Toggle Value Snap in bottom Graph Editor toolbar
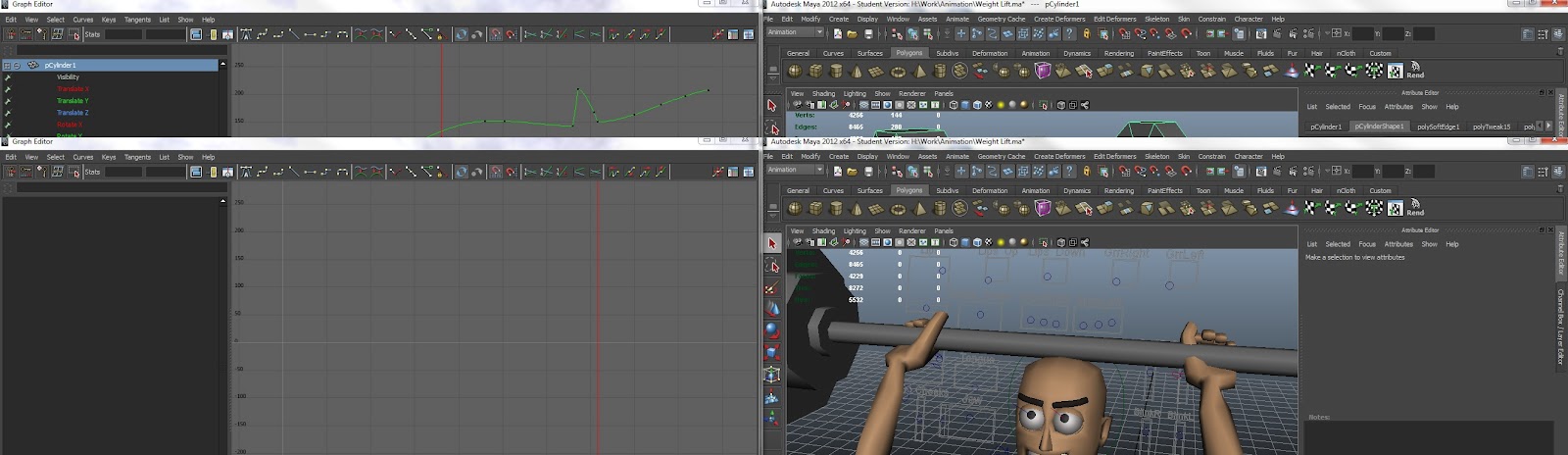 click(512, 172)
